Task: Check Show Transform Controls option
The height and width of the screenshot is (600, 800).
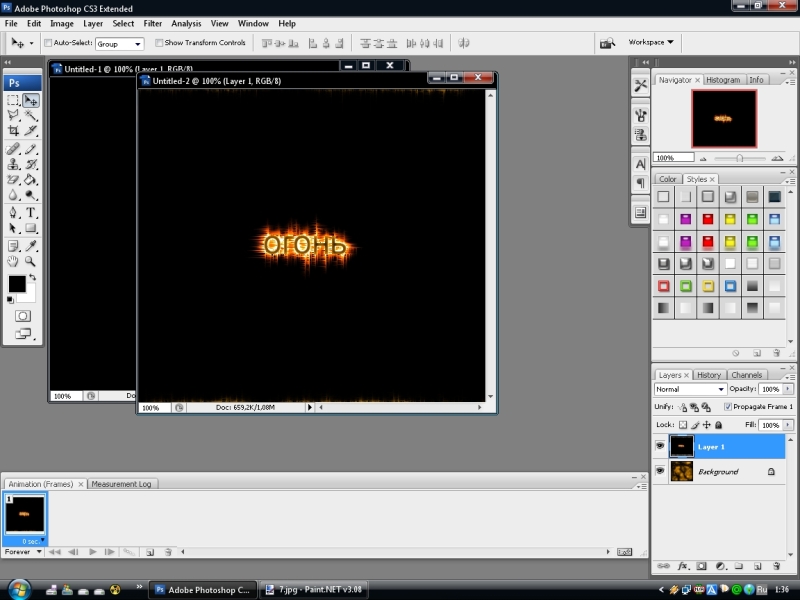Action: 159,43
